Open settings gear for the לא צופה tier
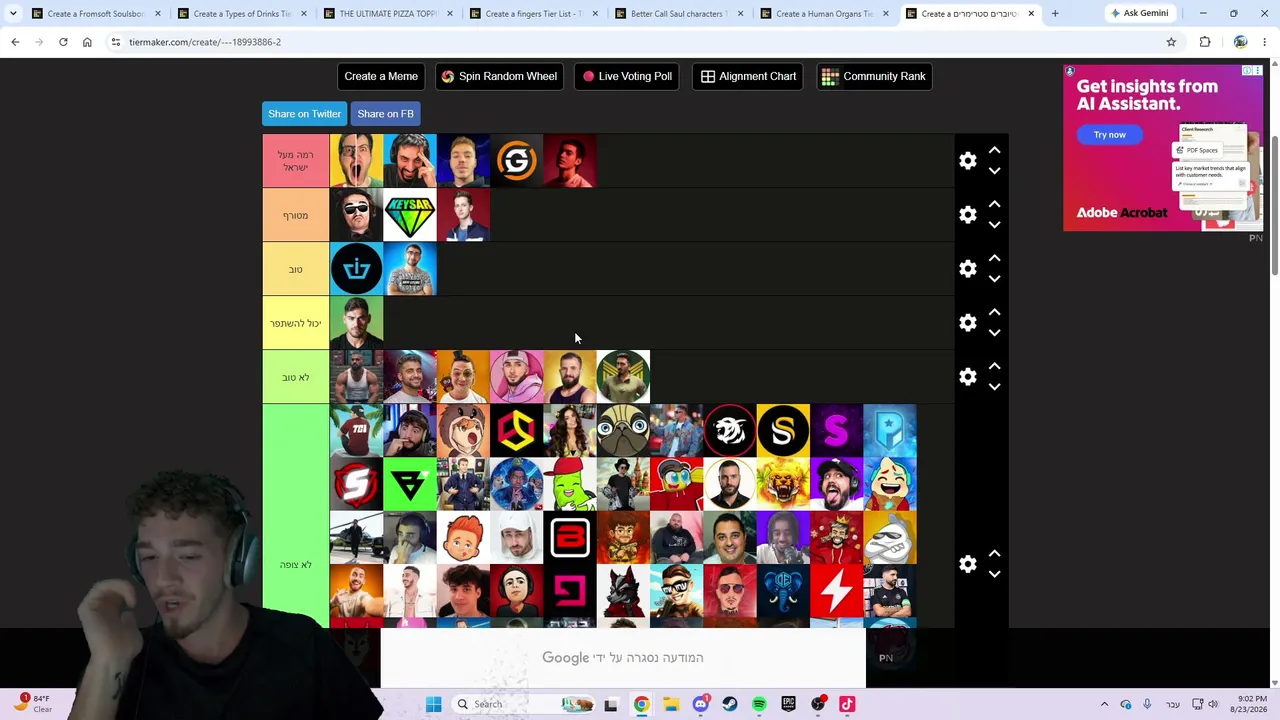The height and width of the screenshot is (720, 1280). [967, 565]
